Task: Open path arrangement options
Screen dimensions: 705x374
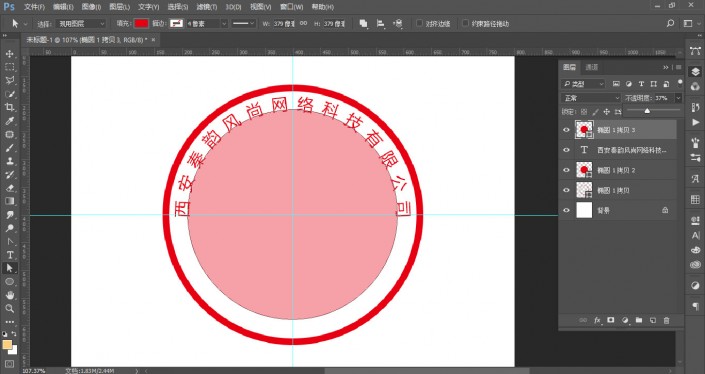Action: (397, 24)
